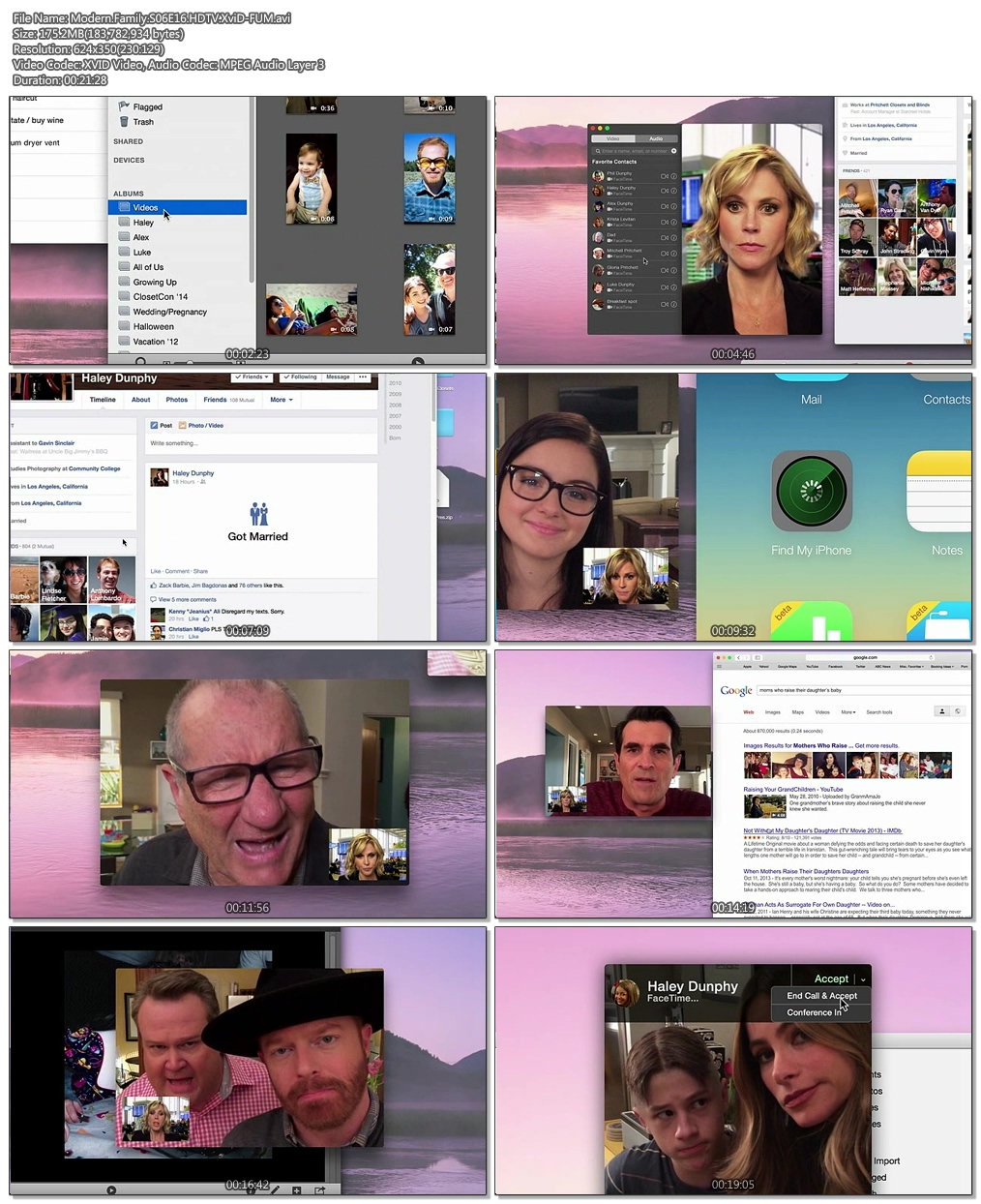981x1204 pixels.
Task: Choose End Call & Accept menu option
Action: coord(821,996)
